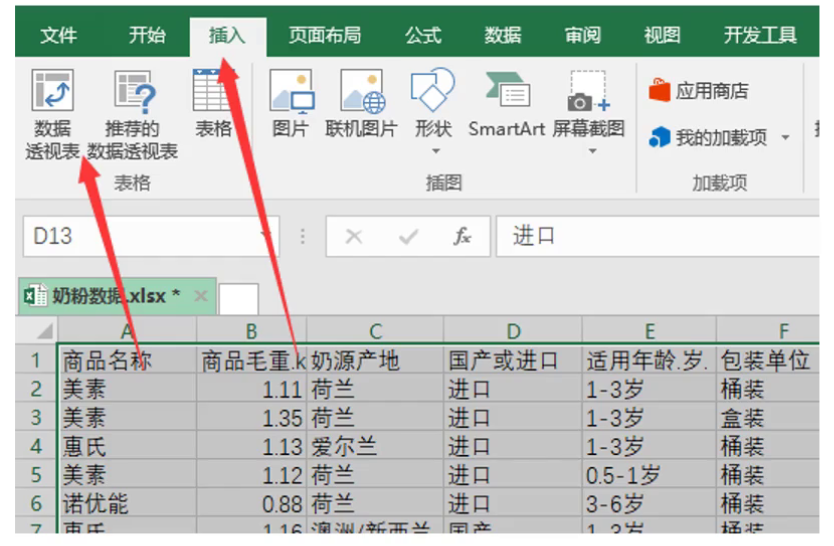
Task: Click the 3-6岁 cell
Action: 649,503
